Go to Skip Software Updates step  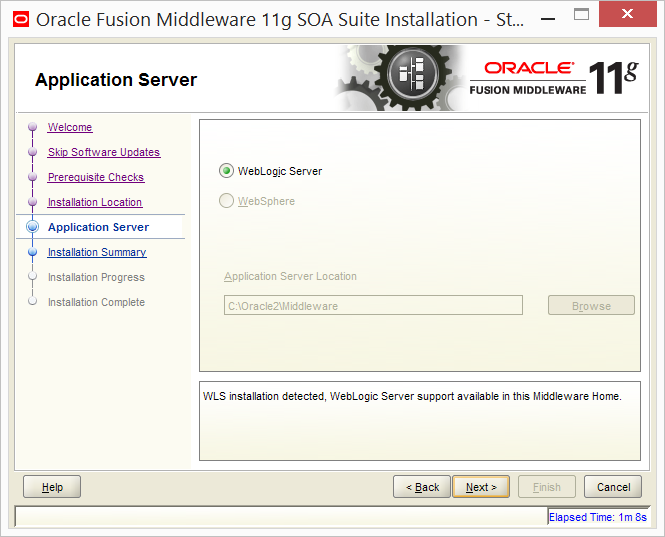coord(104,152)
